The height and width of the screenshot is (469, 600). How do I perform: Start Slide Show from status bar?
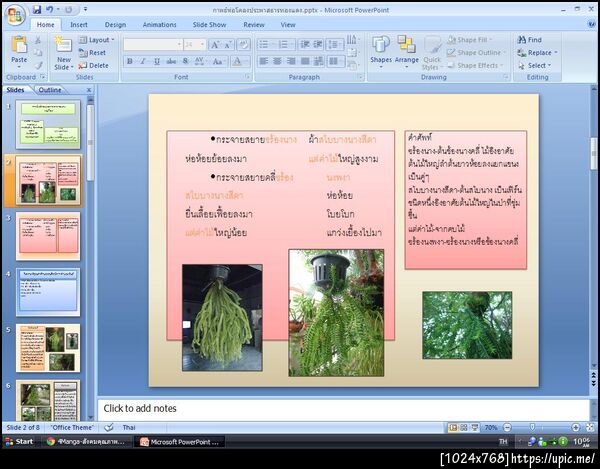click(474, 428)
